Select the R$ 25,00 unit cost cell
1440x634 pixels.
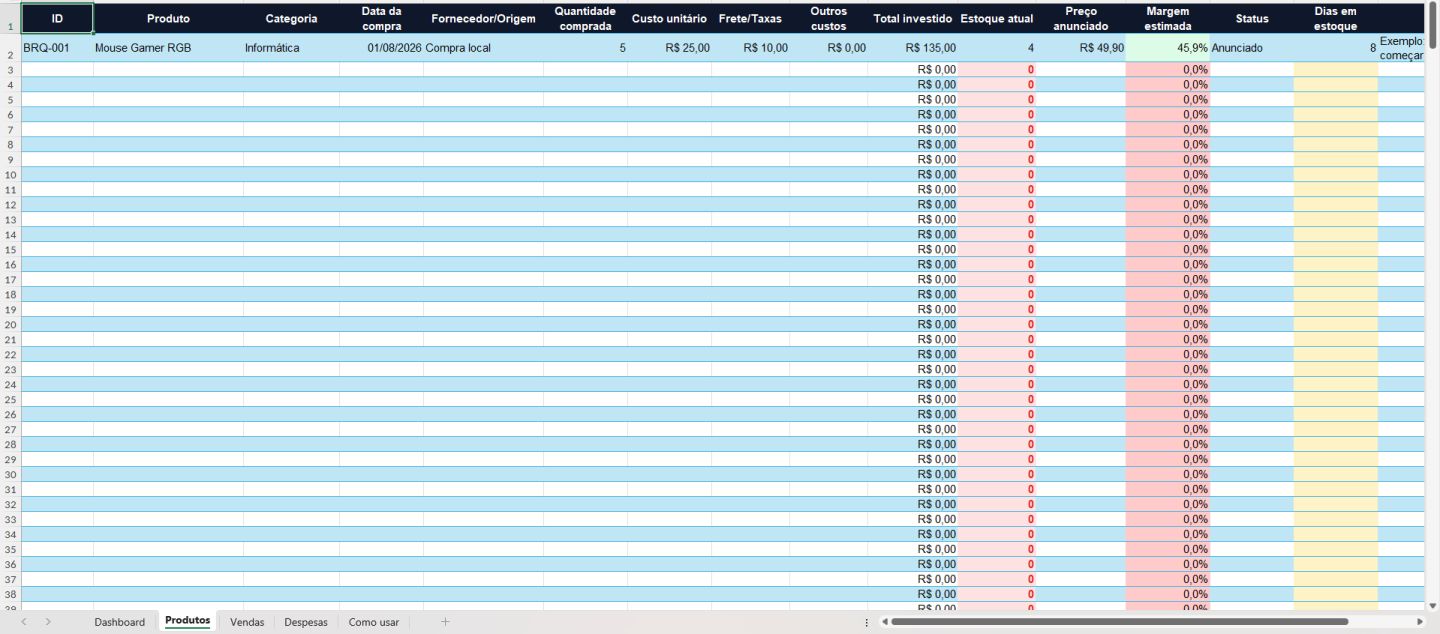coord(669,48)
